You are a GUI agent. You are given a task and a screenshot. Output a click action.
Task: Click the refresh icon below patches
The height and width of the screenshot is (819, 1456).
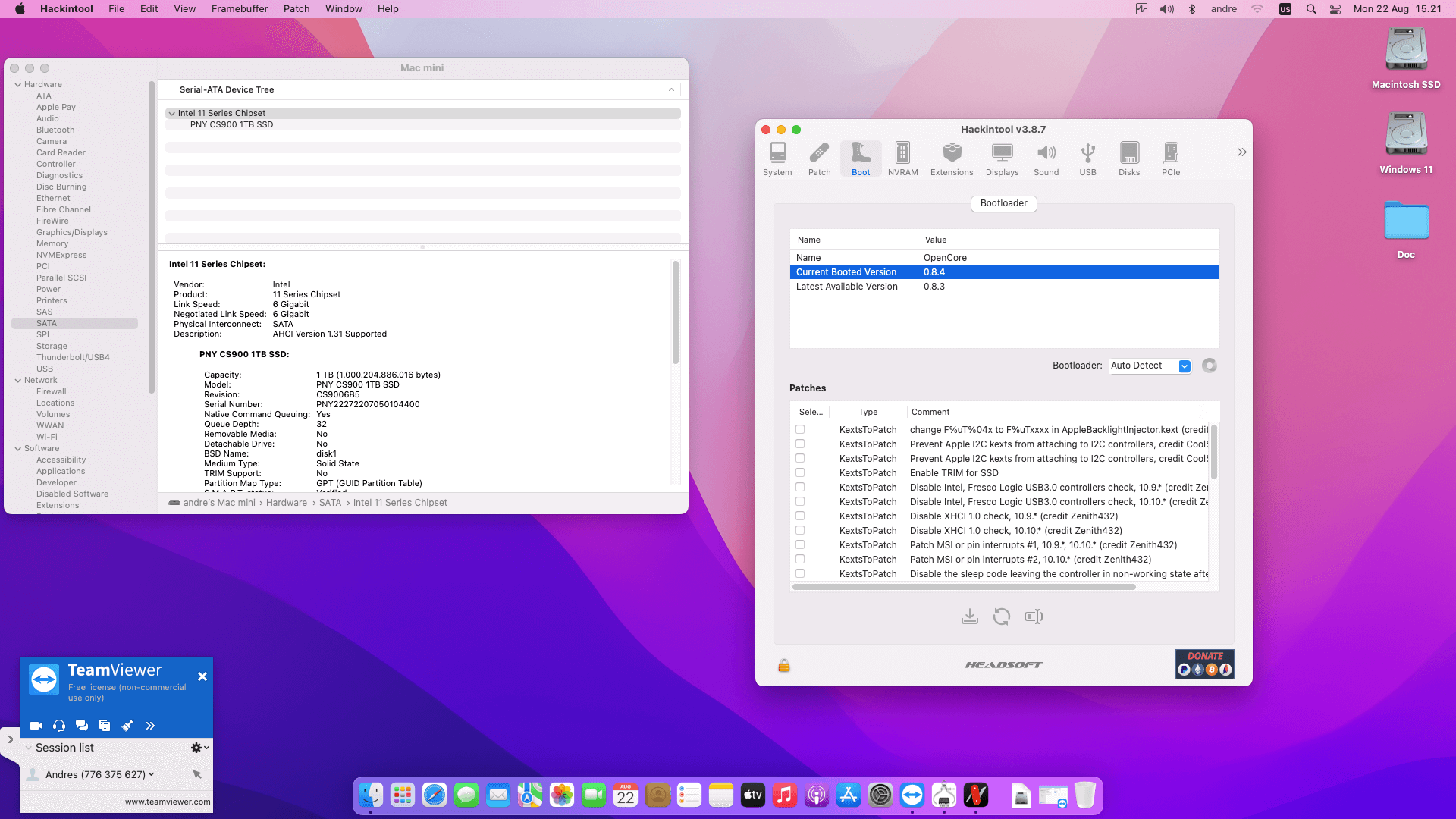point(1001,617)
